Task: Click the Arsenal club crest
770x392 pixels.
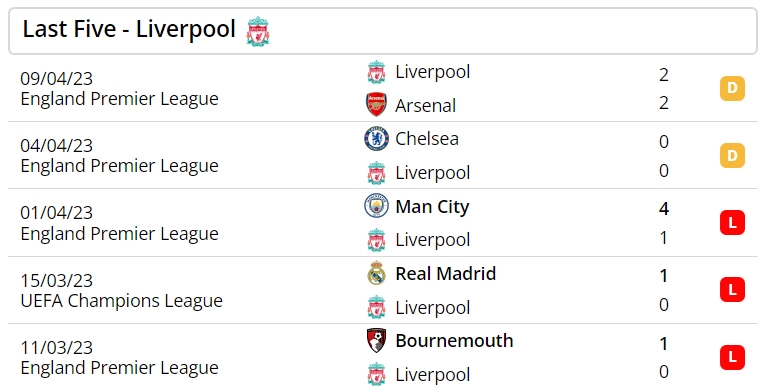Action: click(x=377, y=105)
